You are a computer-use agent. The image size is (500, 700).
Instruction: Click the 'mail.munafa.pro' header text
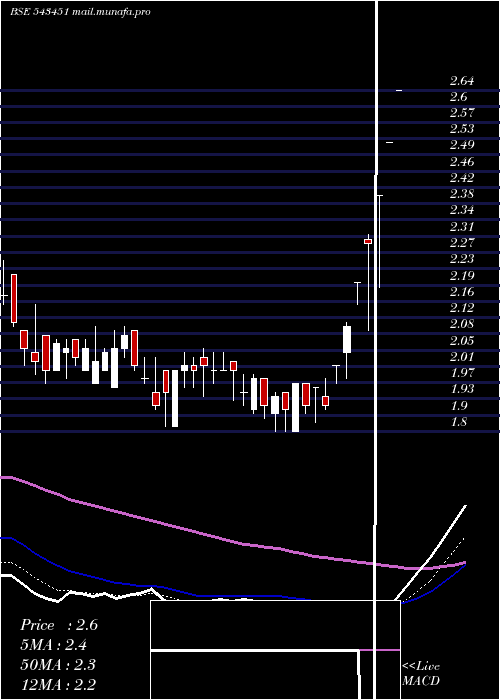point(111,12)
